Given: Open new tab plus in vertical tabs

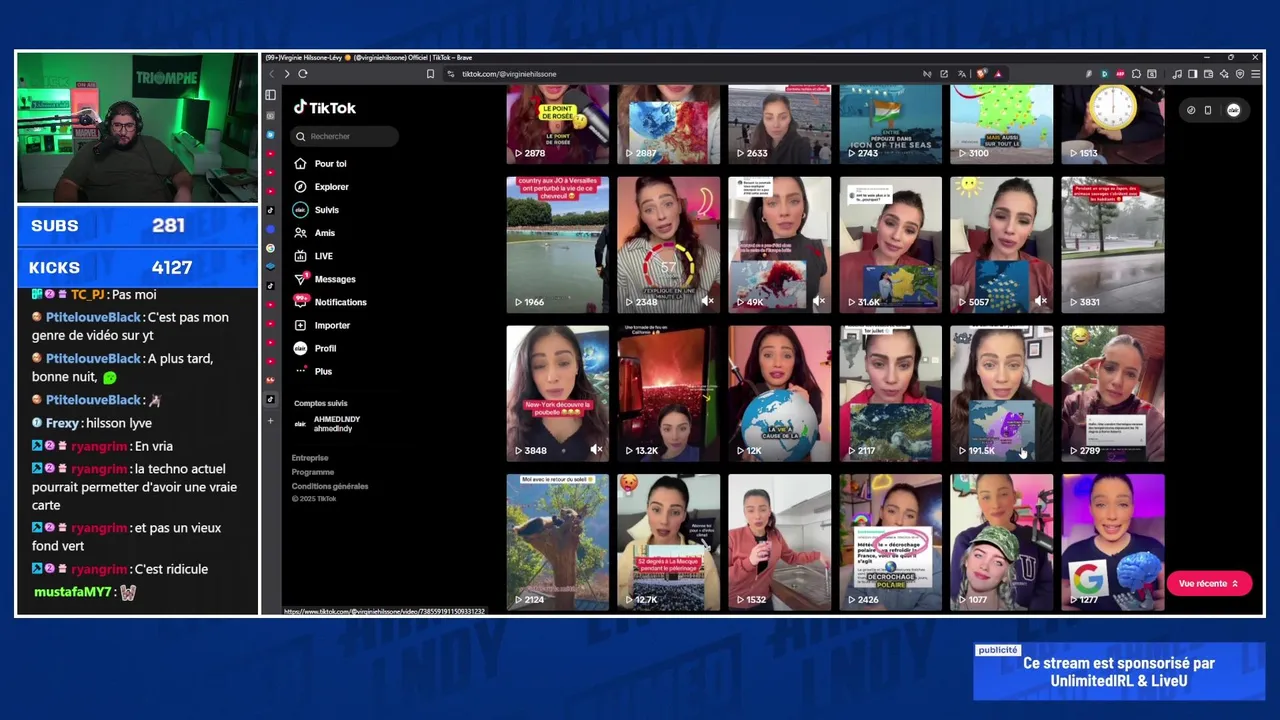Looking at the screenshot, I should point(270,421).
